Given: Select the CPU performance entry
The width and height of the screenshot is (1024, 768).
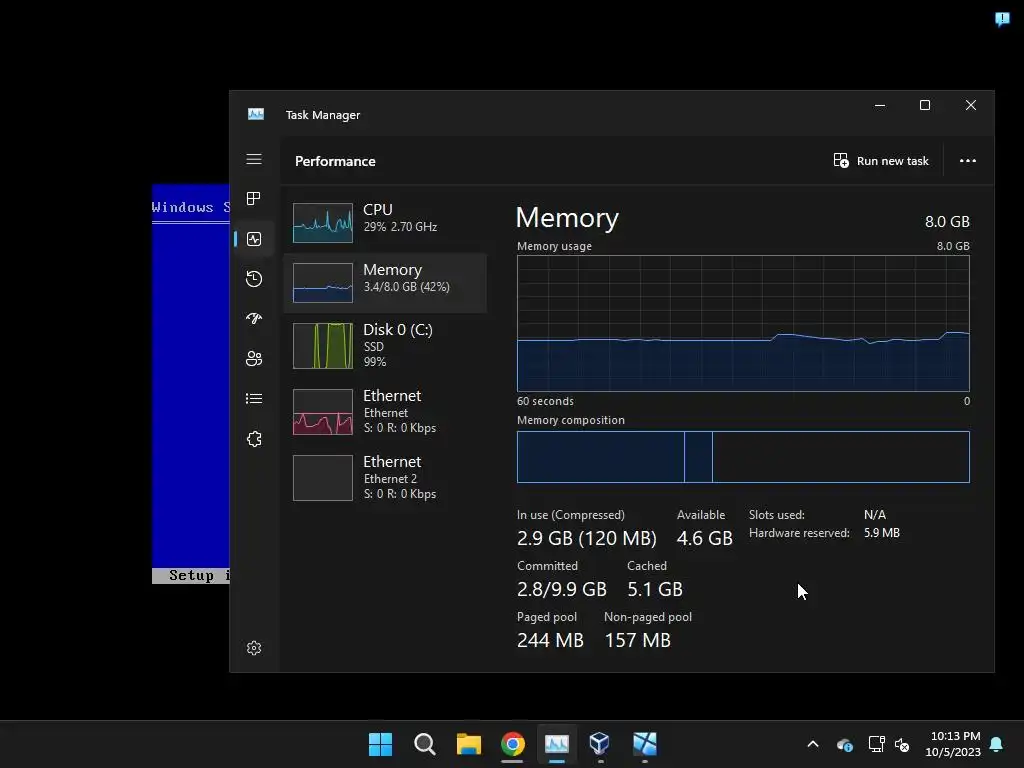Looking at the screenshot, I should click(385, 221).
